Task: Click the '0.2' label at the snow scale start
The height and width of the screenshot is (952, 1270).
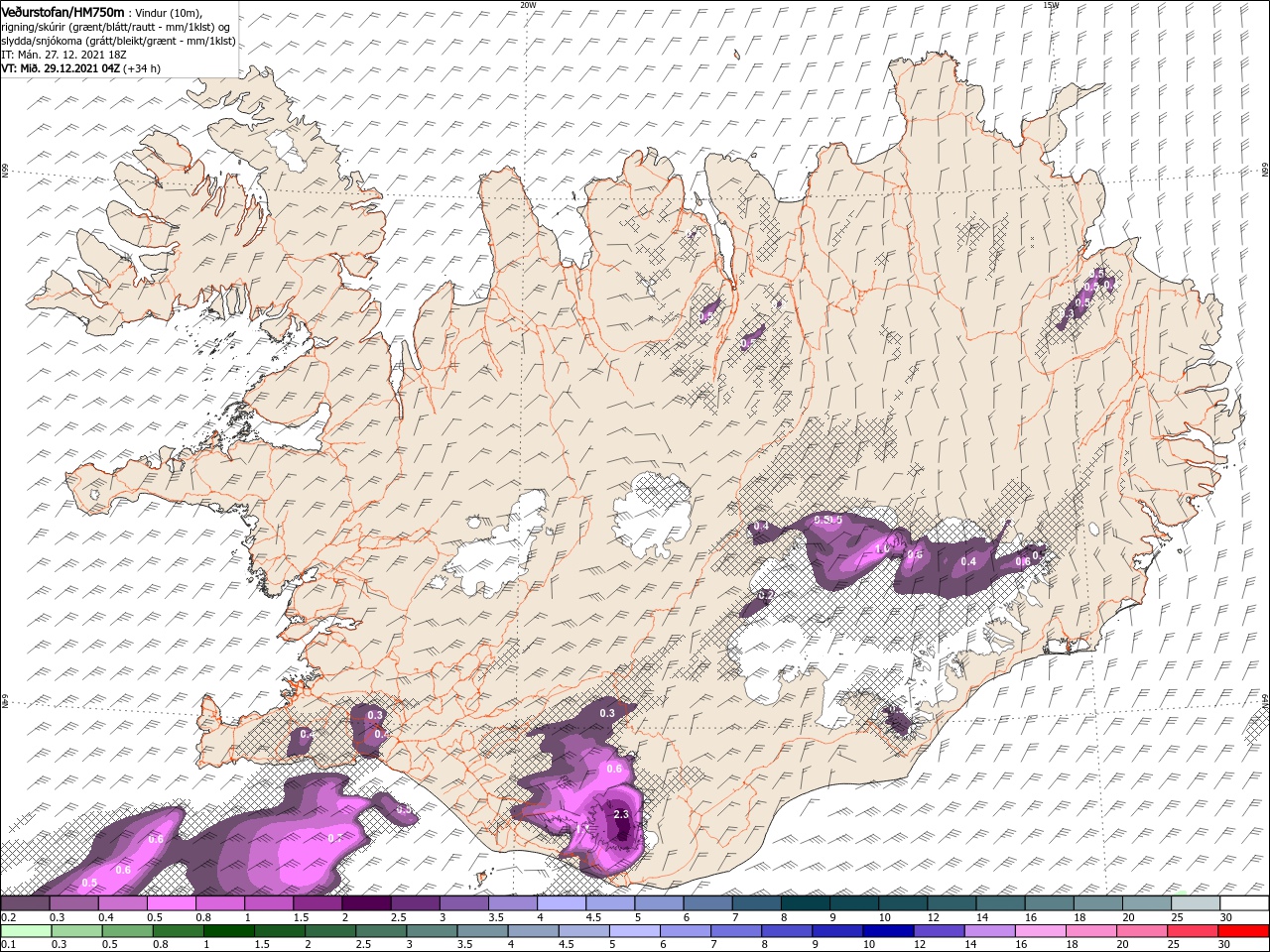Action: coord(7,917)
